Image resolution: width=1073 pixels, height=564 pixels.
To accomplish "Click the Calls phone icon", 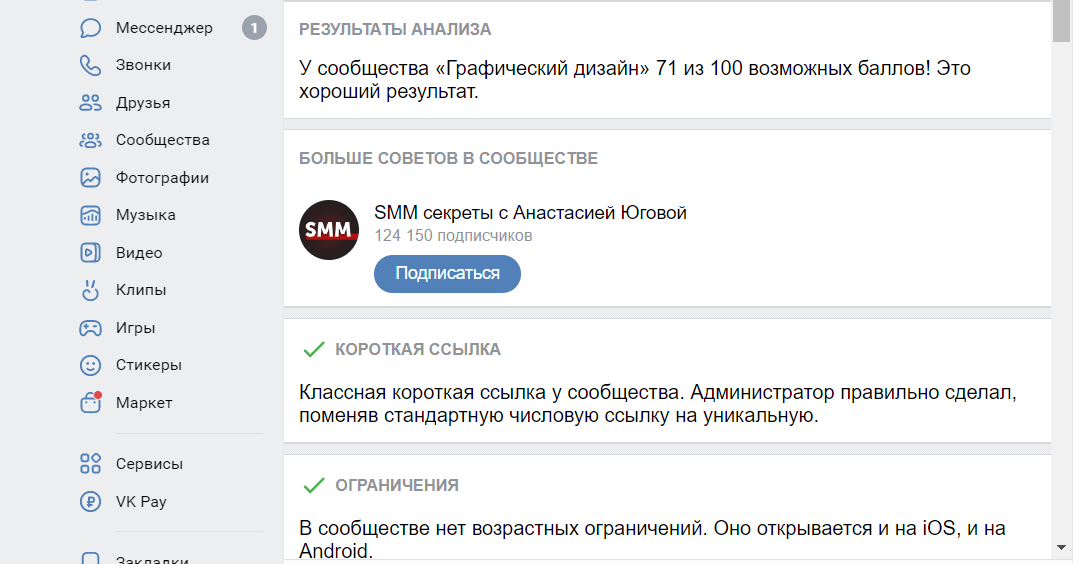I will coord(91,65).
